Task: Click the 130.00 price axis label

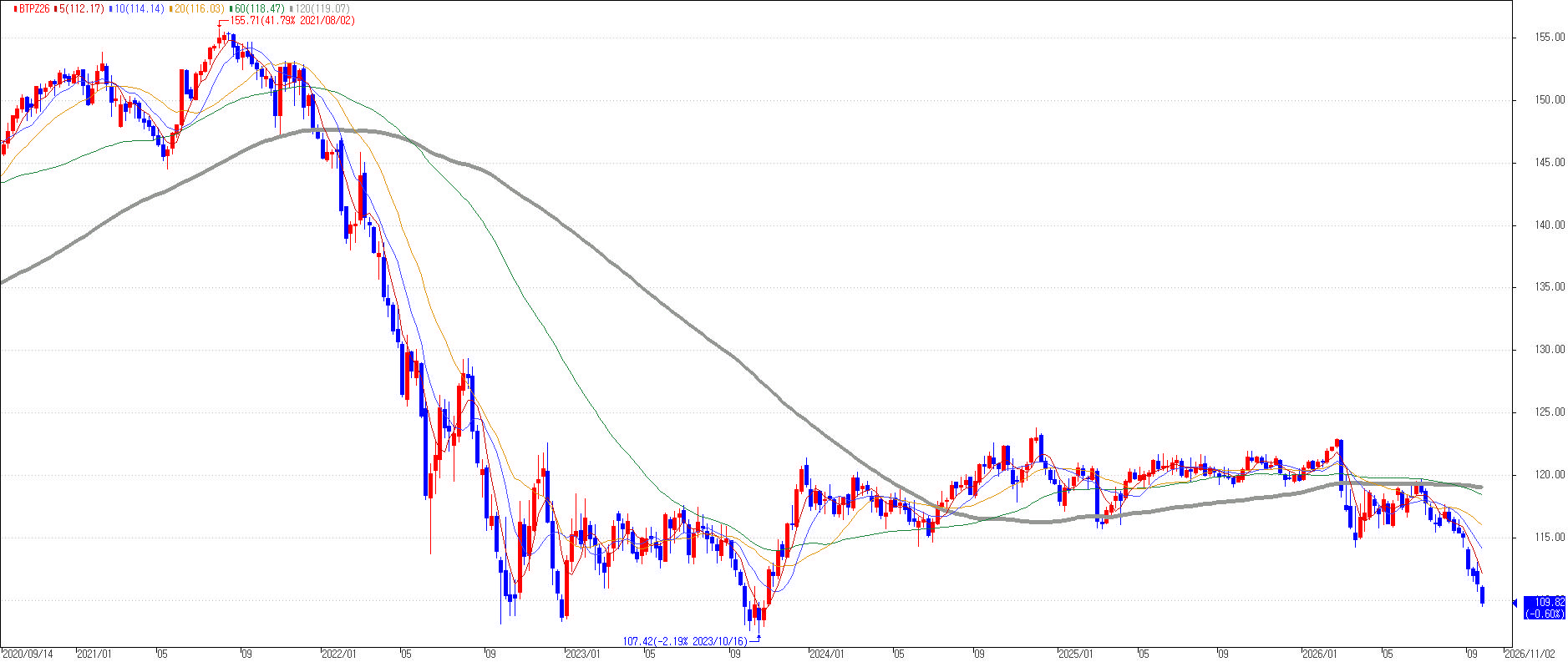Action: tap(1550, 350)
